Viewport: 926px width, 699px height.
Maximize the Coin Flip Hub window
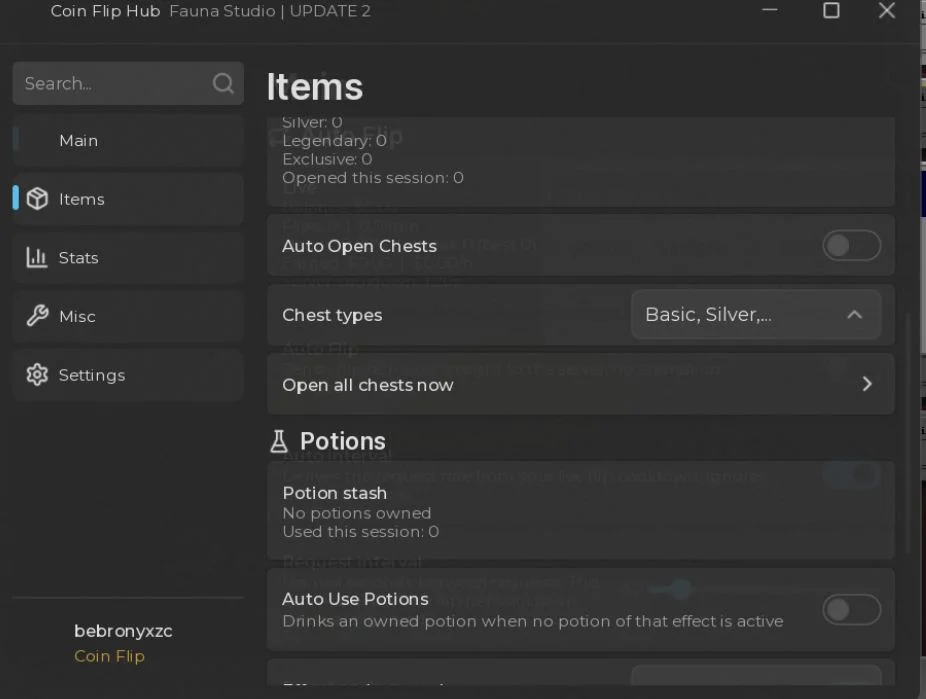click(831, 10)
